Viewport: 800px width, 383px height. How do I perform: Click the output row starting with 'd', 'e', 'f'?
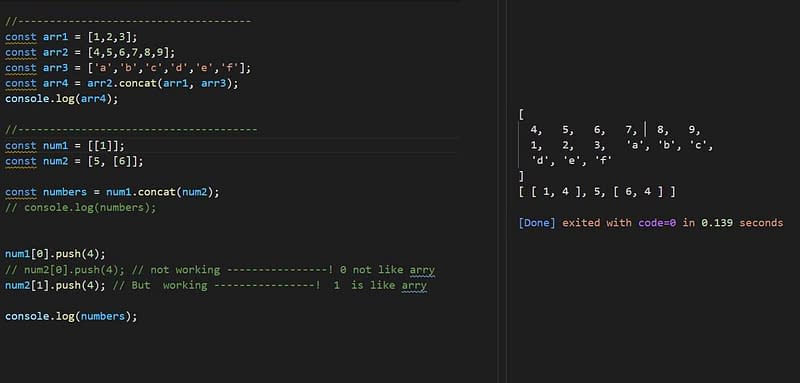(571, 161)
